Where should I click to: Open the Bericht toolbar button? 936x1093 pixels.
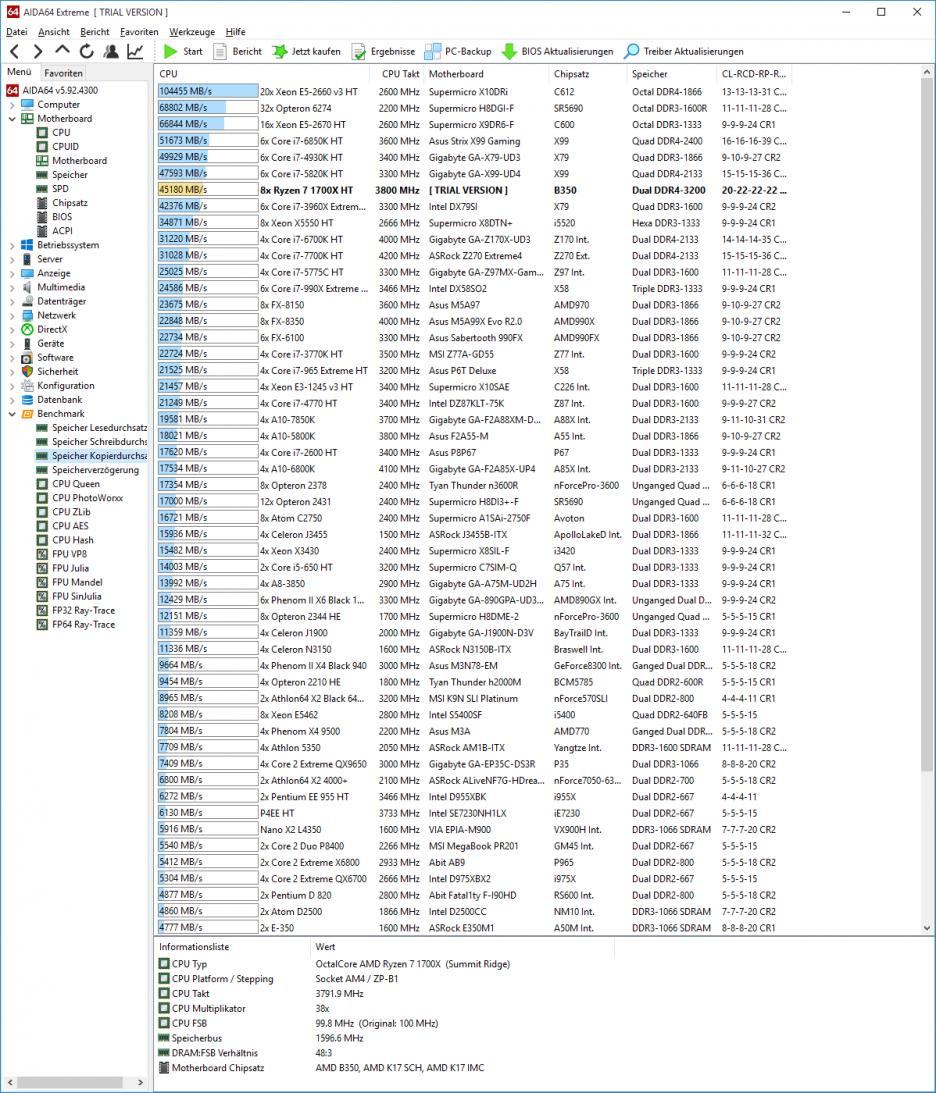(x=238, y=52)
